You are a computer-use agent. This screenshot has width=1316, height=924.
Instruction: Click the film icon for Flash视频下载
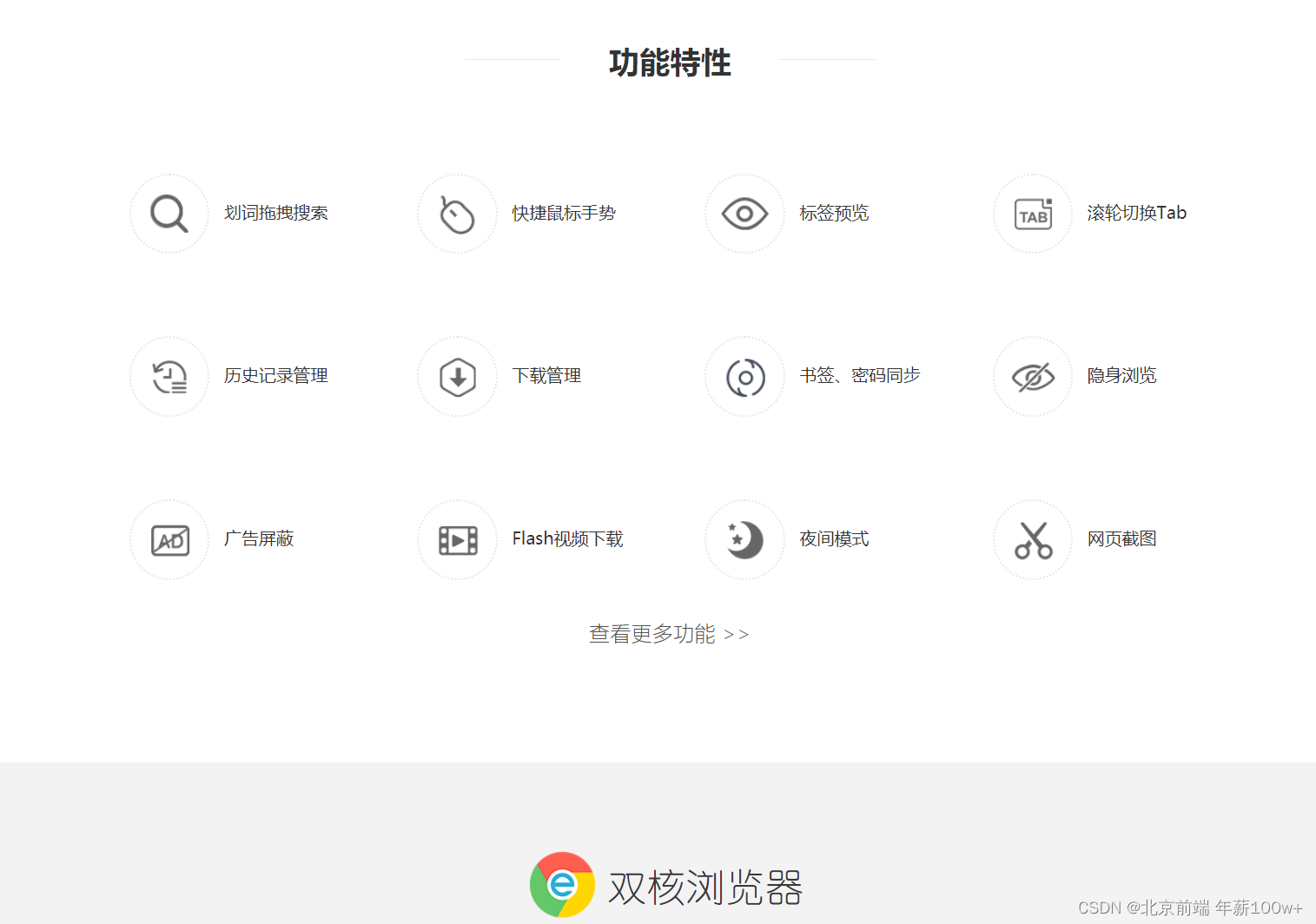click(457, 539)
